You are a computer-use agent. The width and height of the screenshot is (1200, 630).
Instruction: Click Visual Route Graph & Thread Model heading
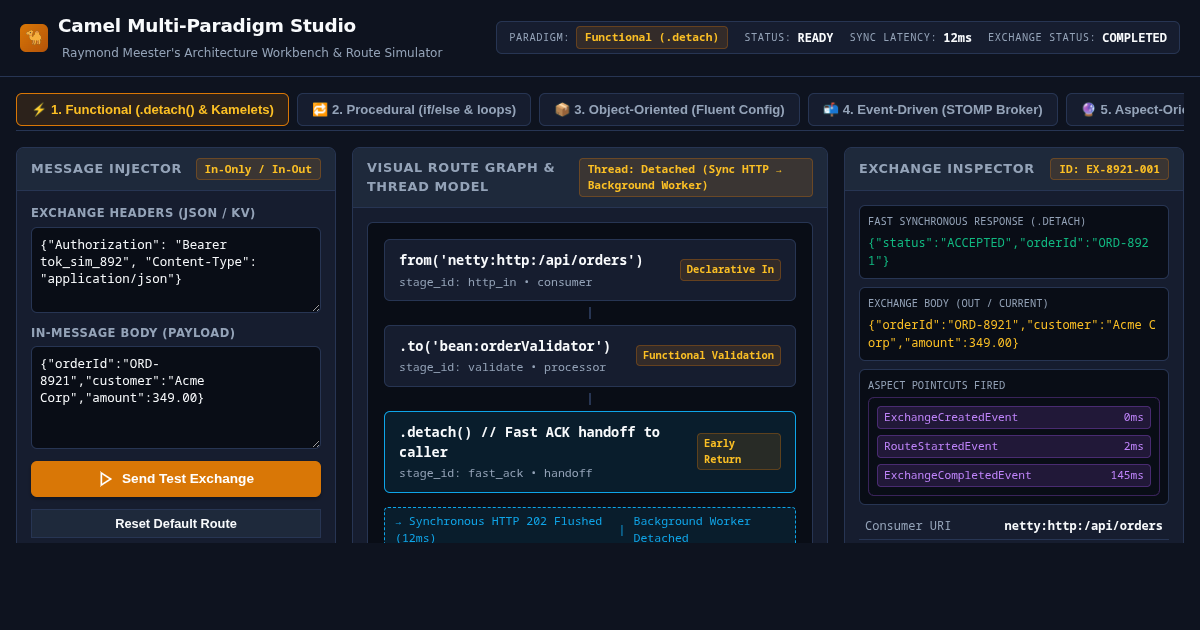pos(461,177)
